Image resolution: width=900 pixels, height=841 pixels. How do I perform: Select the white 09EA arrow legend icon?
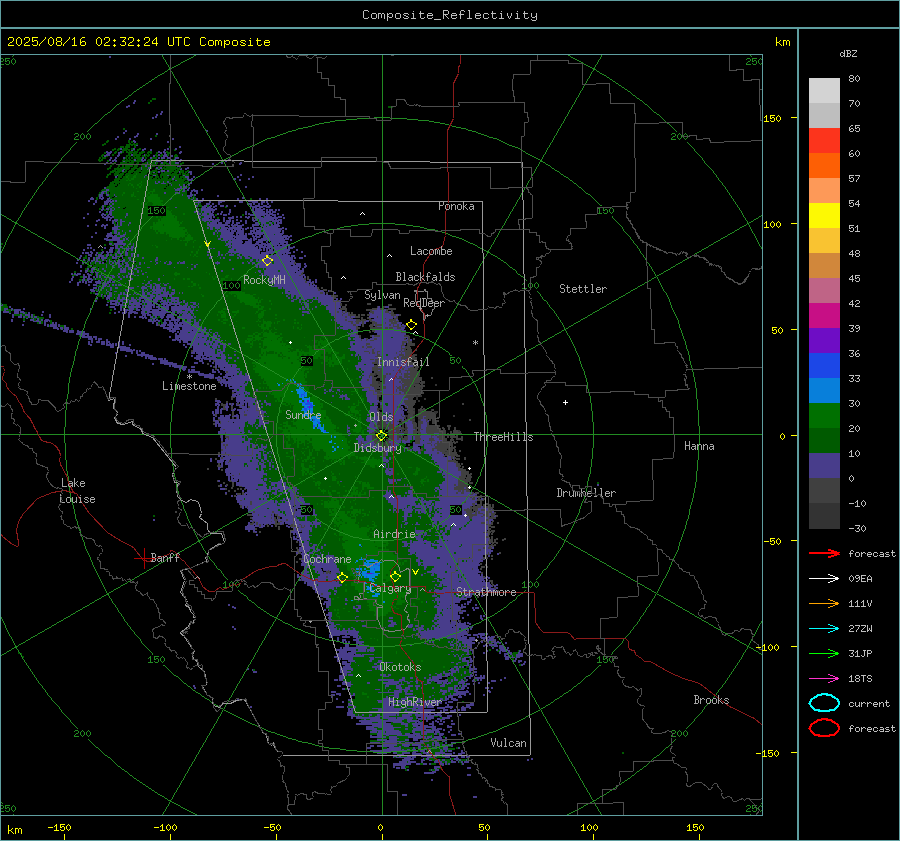coord(824,579)
